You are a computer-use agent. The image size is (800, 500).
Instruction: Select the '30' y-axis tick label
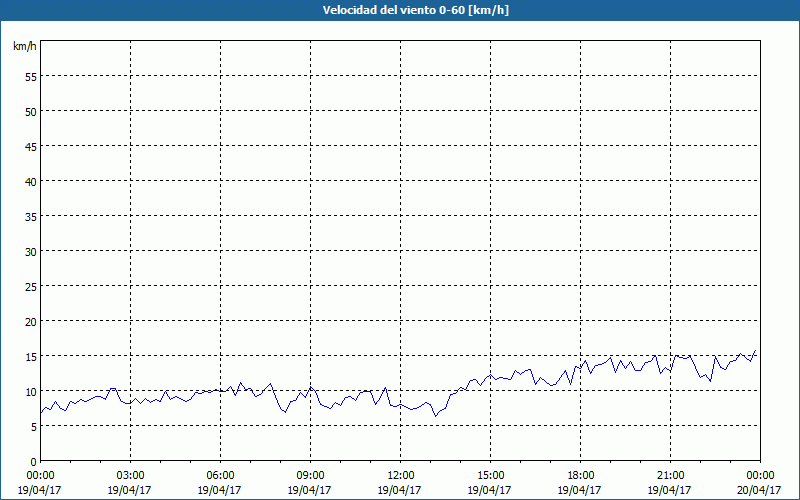31,252
